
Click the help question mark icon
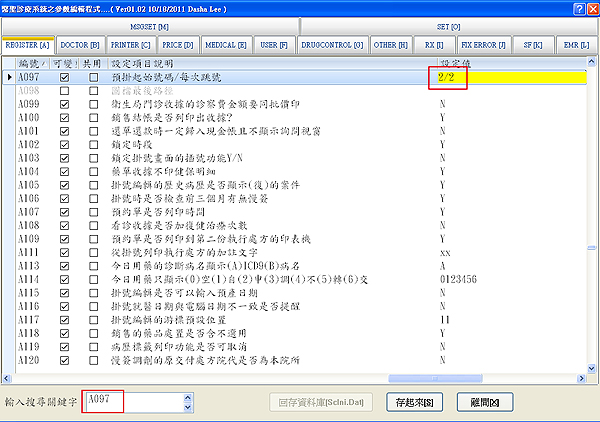click(579, 9)
